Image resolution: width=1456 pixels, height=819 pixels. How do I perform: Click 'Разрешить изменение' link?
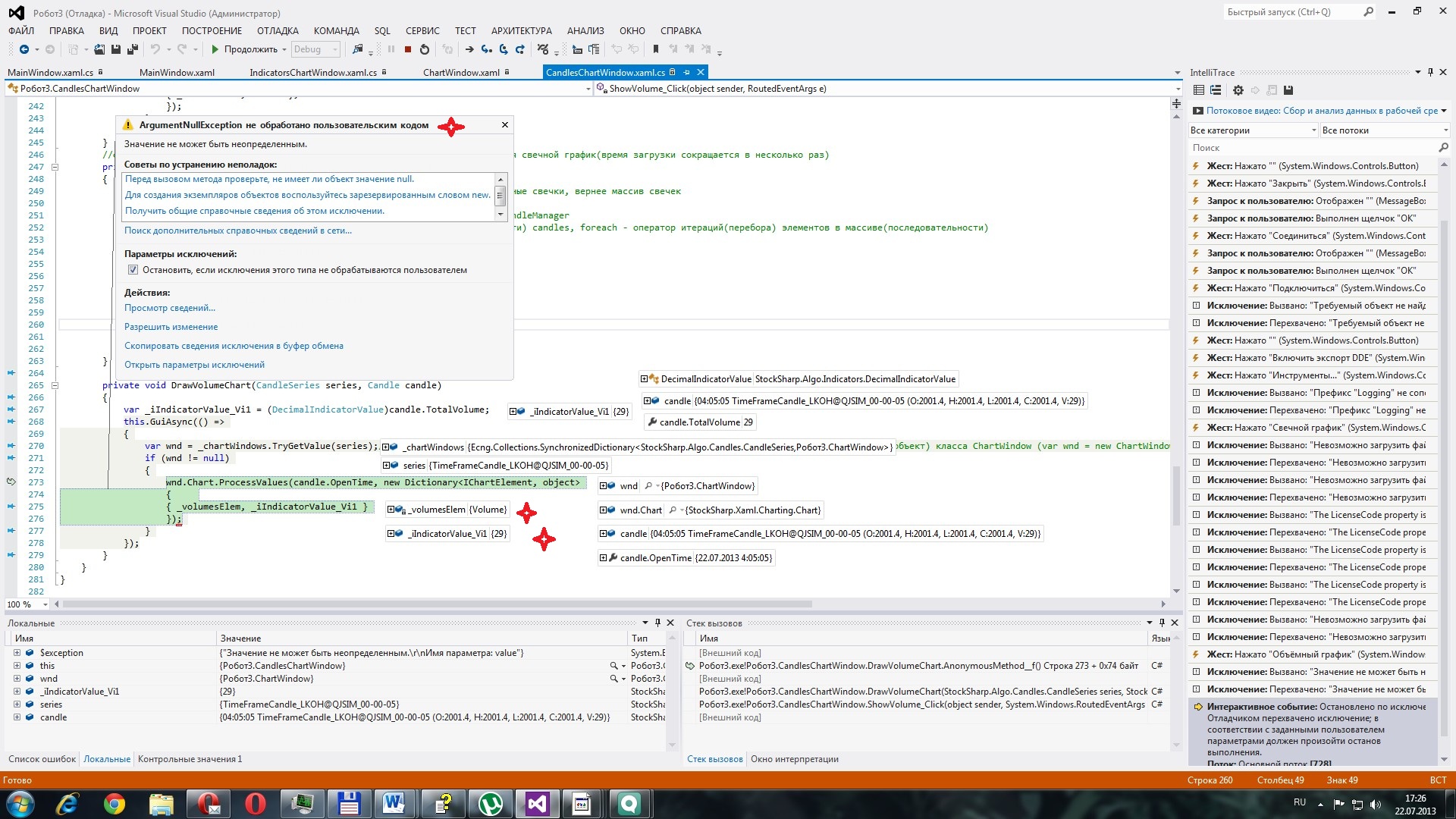point(171,327)
